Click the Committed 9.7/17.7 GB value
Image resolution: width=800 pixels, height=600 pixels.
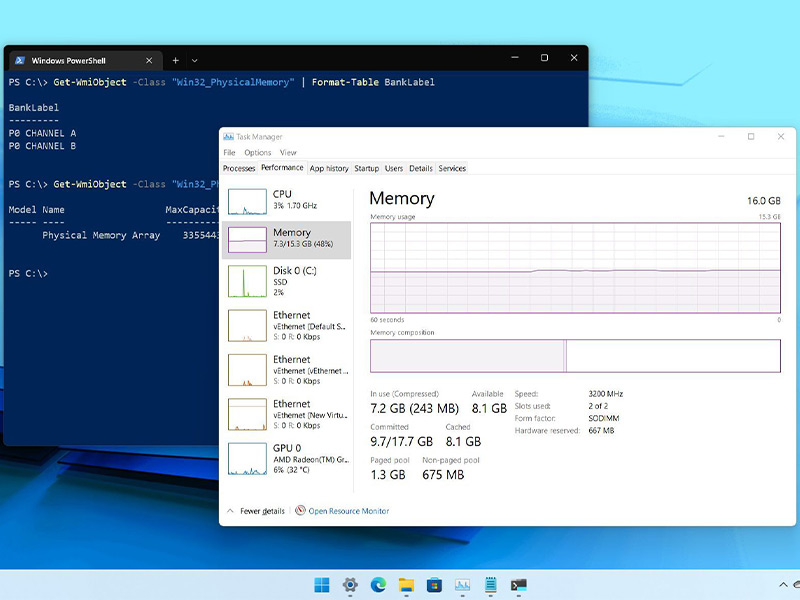point(402,441)
